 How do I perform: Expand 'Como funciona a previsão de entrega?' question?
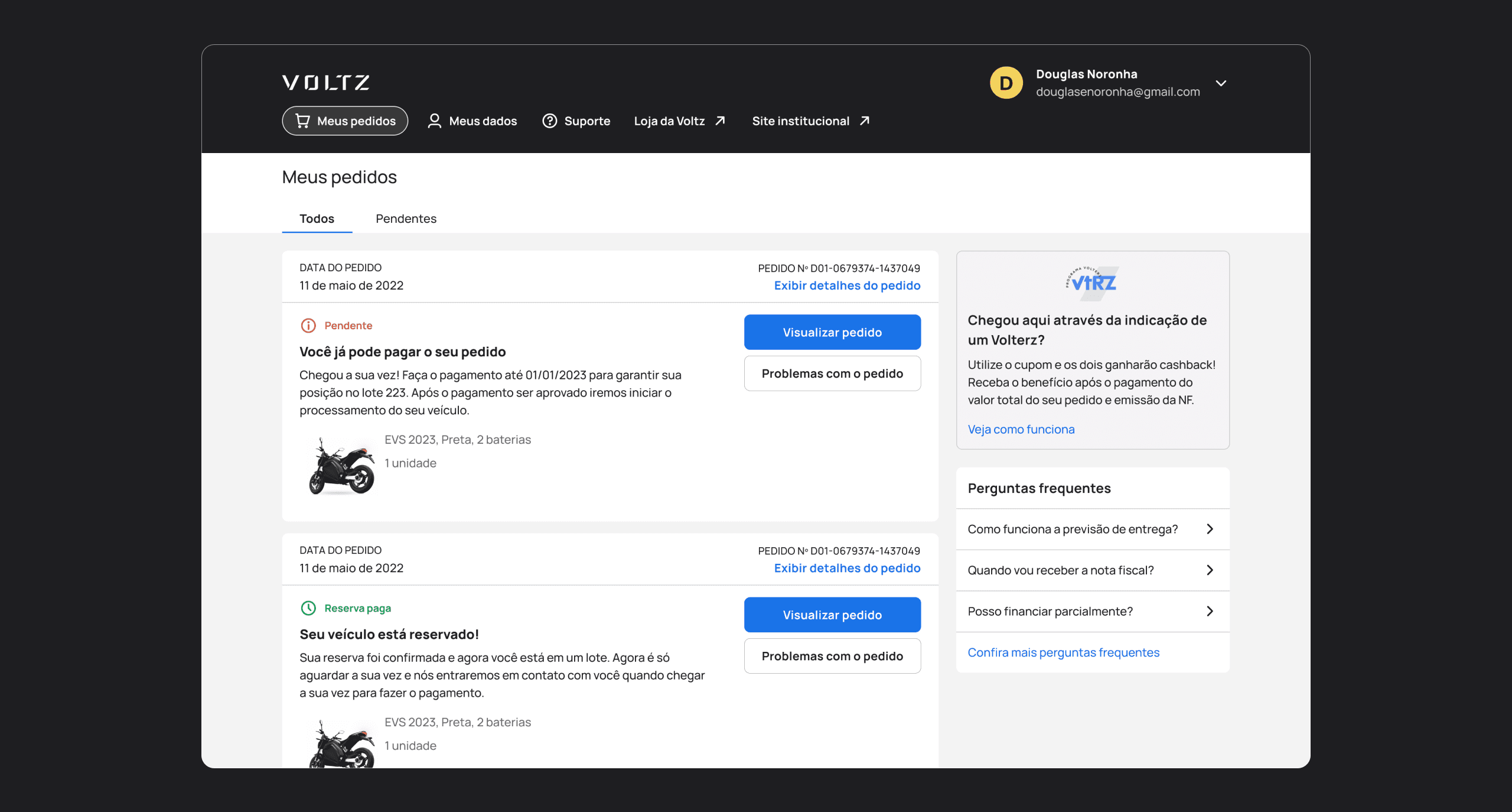coord(1093,529)
